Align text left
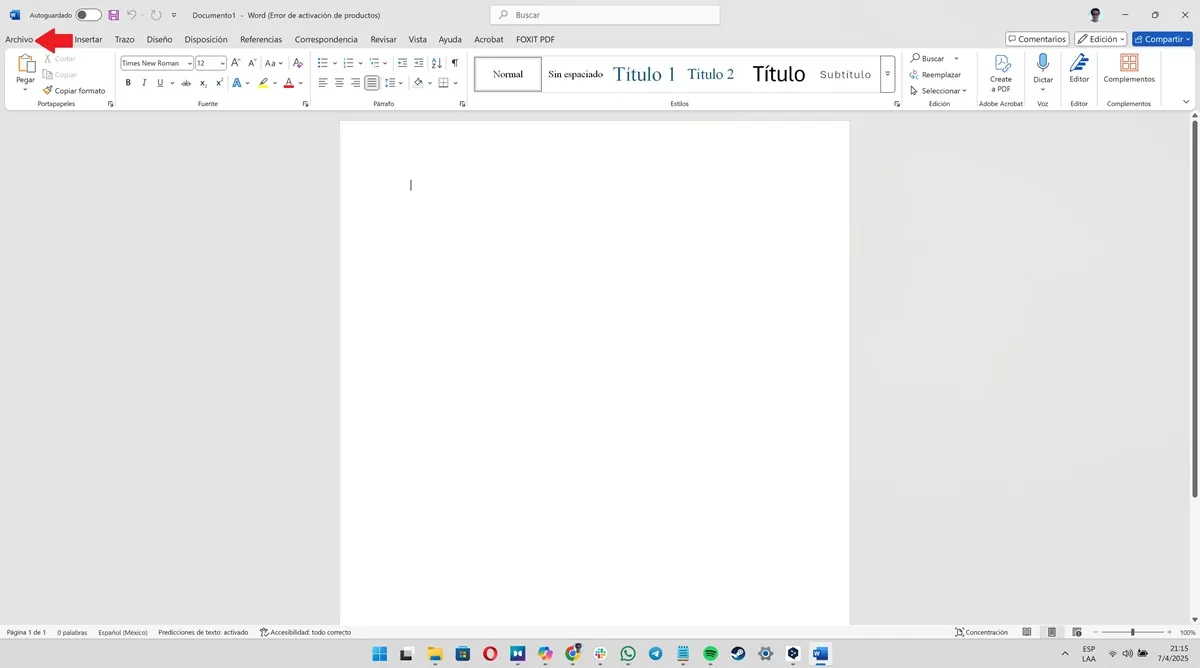Screen dimensions: 1200x668 pos(323,83)
